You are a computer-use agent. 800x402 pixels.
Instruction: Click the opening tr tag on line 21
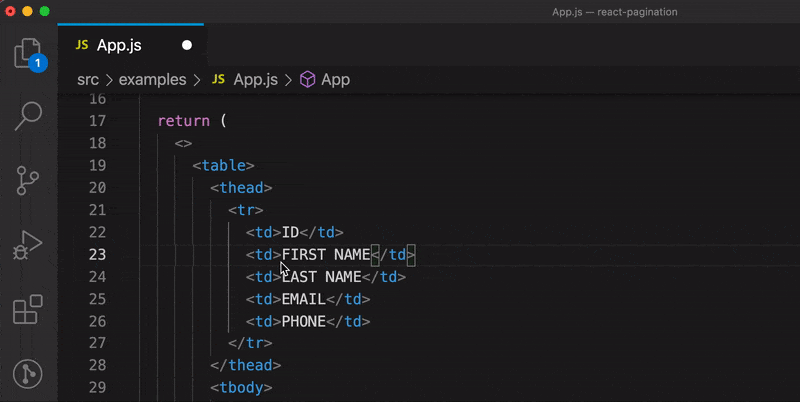pyautogui.click(x=245, y=210)
